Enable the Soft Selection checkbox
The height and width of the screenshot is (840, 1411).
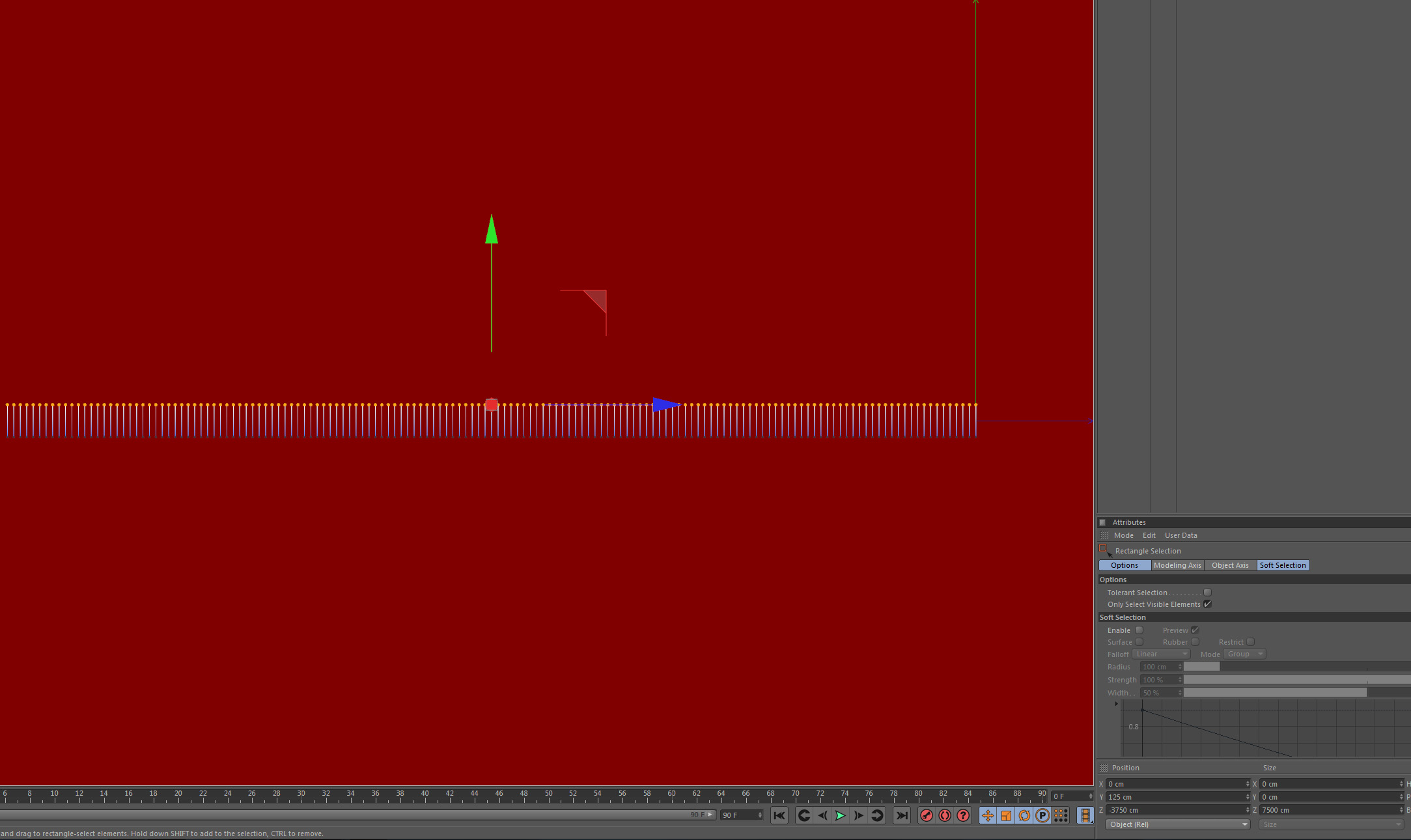click(1139, 630)
